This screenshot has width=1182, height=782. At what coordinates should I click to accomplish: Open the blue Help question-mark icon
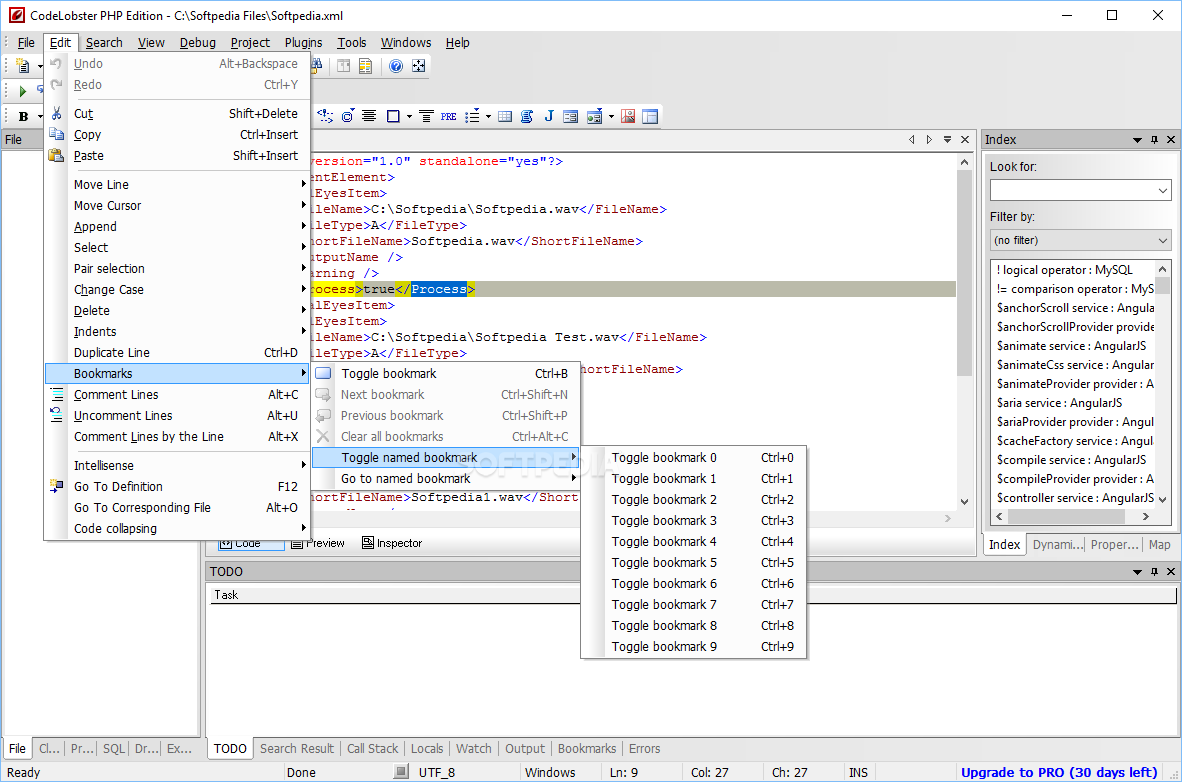[x=396, y=66]
